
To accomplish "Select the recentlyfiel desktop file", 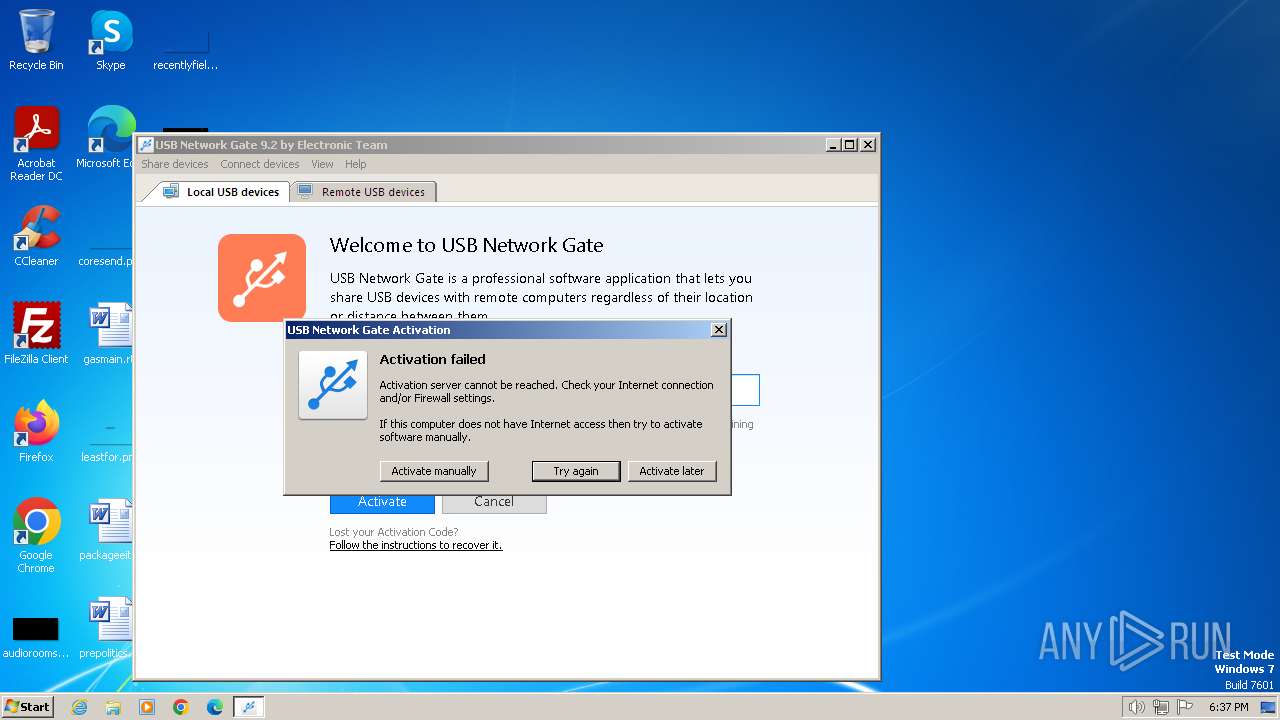I will coord(185,50).
